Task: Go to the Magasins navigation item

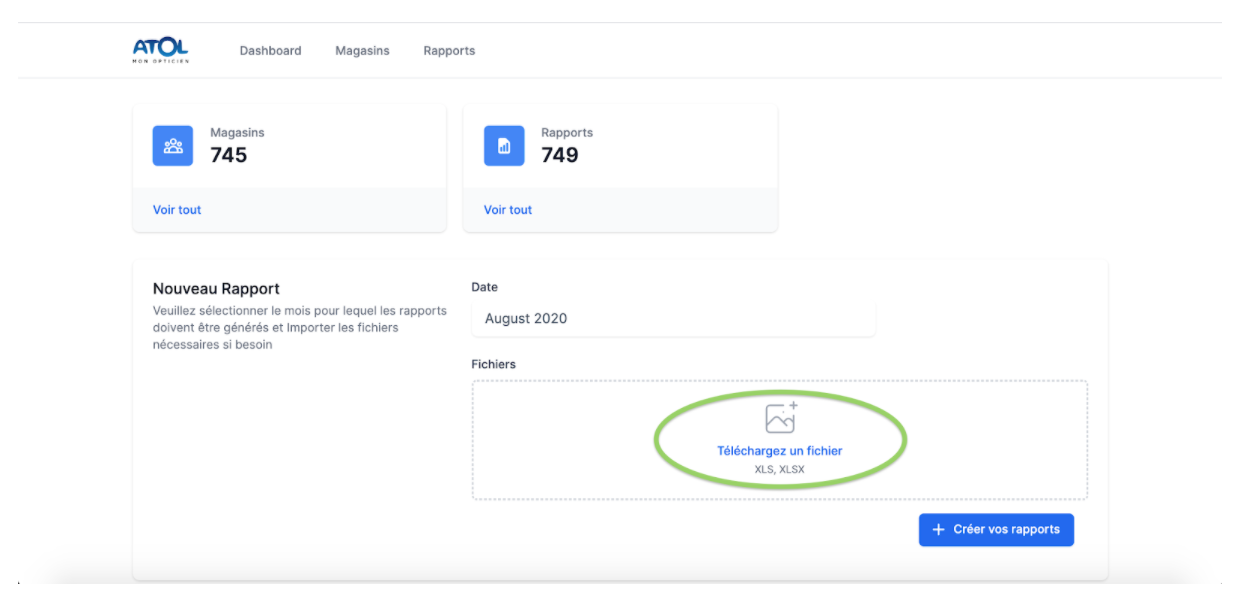Action: coord(362,51)
